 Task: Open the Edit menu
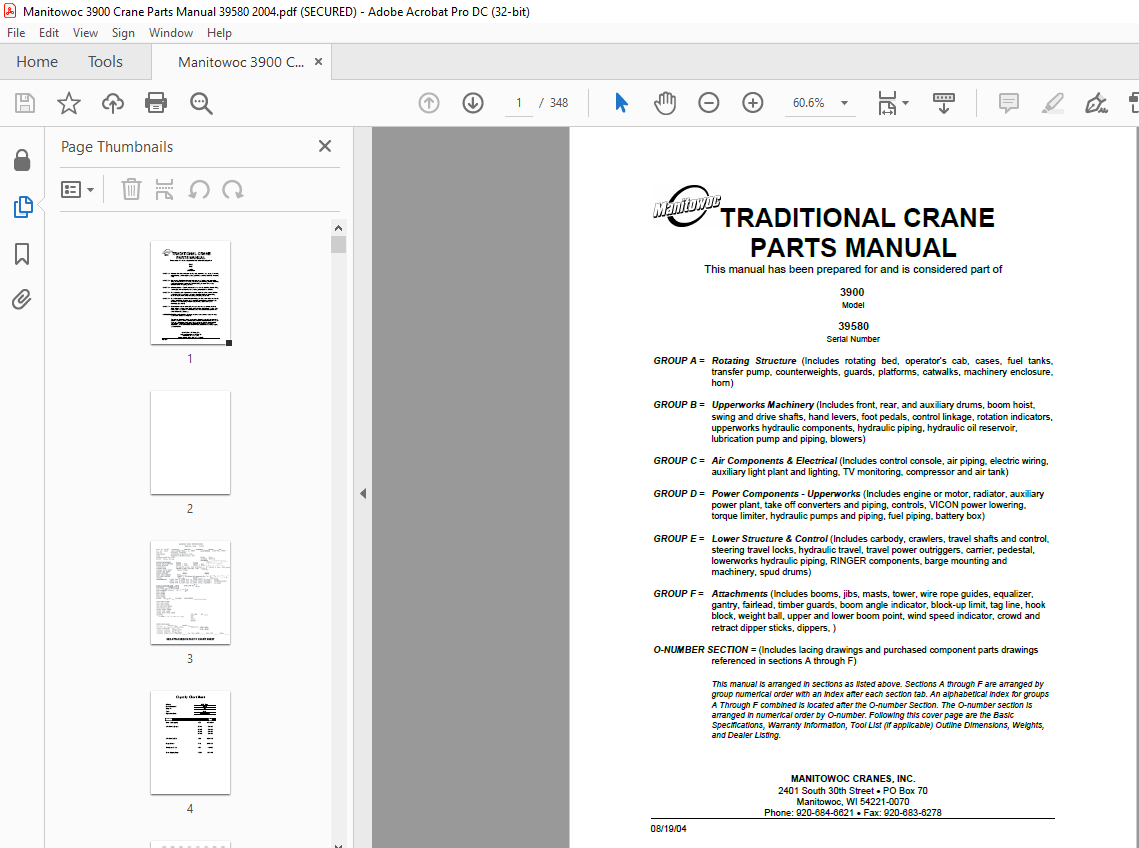[x=49, y=33]
